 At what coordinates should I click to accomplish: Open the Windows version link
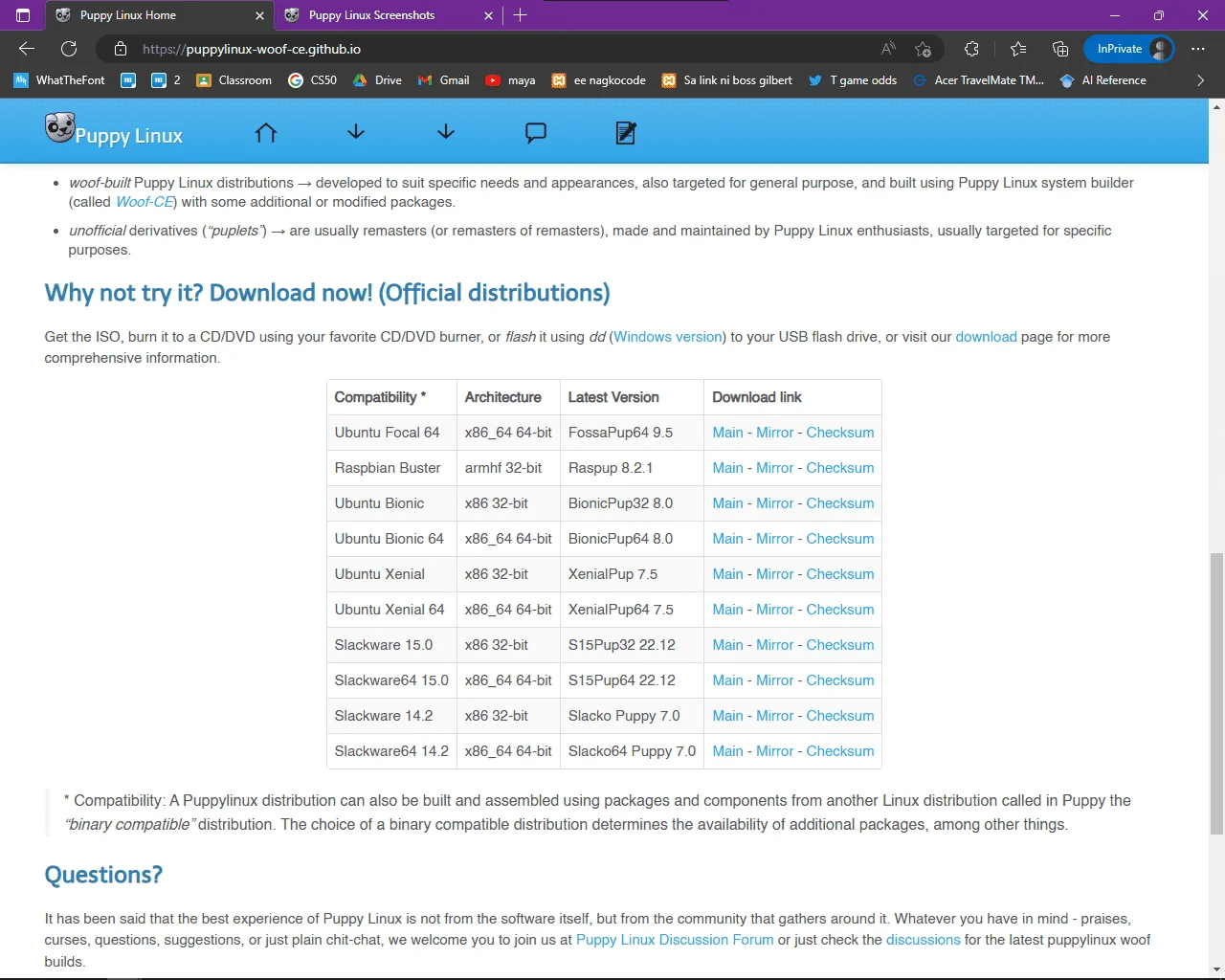(x=668, y=337)
